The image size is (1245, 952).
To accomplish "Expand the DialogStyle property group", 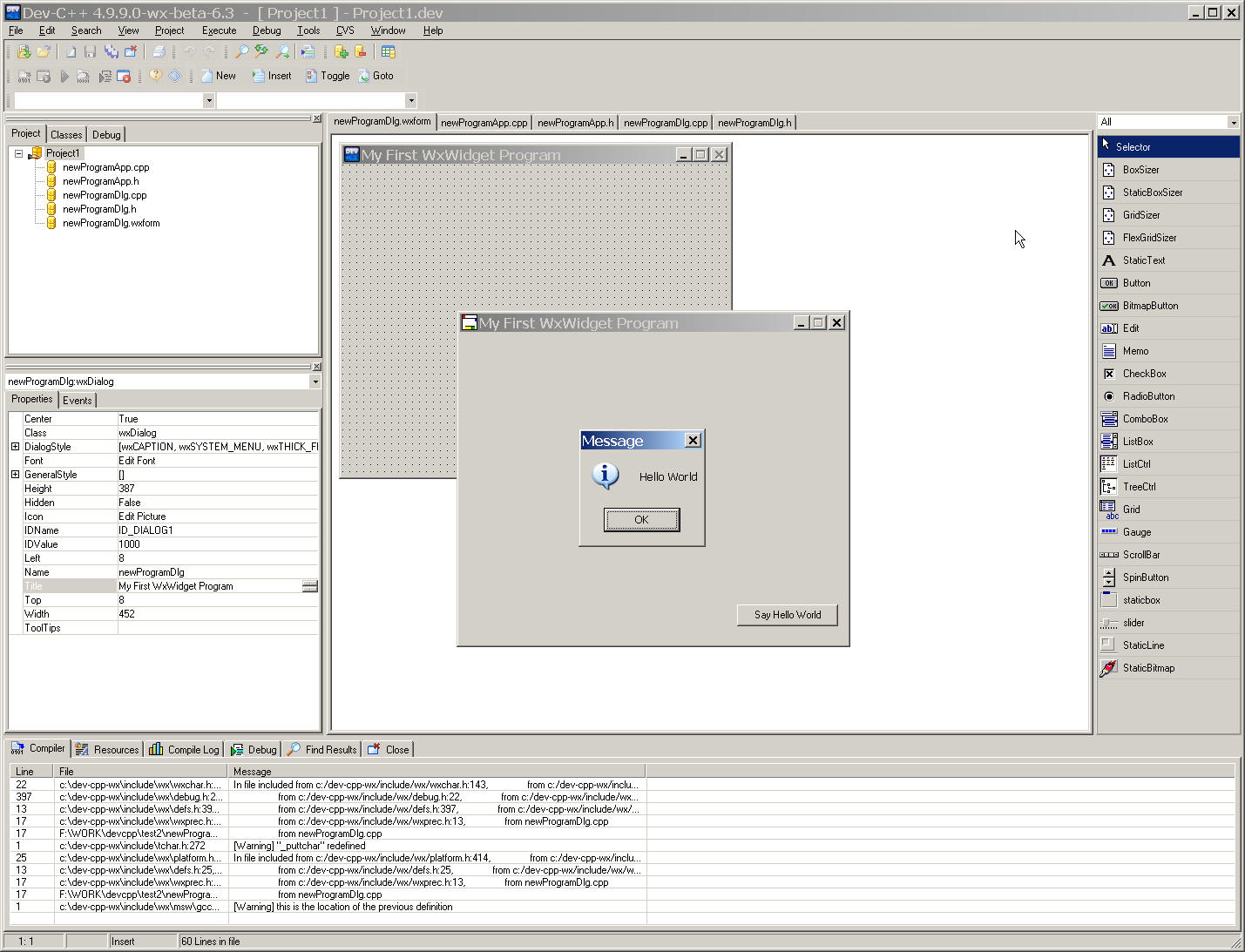I will (x=15, y=447).
